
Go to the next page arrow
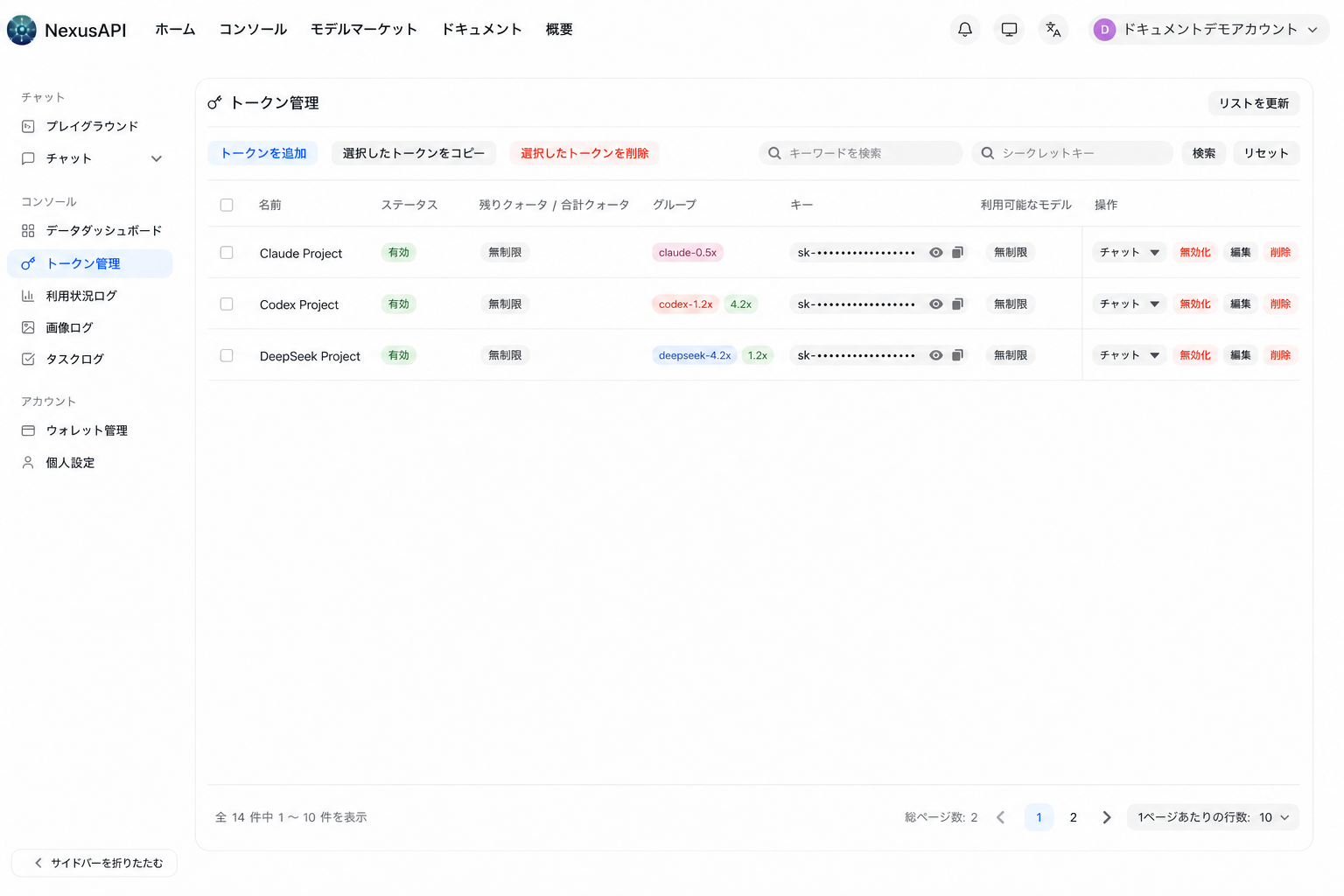tap(1107, 817)
